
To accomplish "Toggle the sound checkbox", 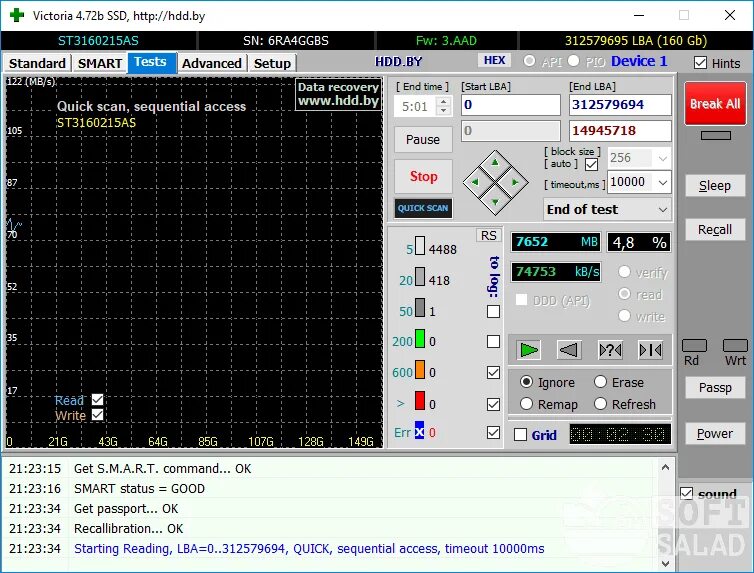I will tap(687, 493).
